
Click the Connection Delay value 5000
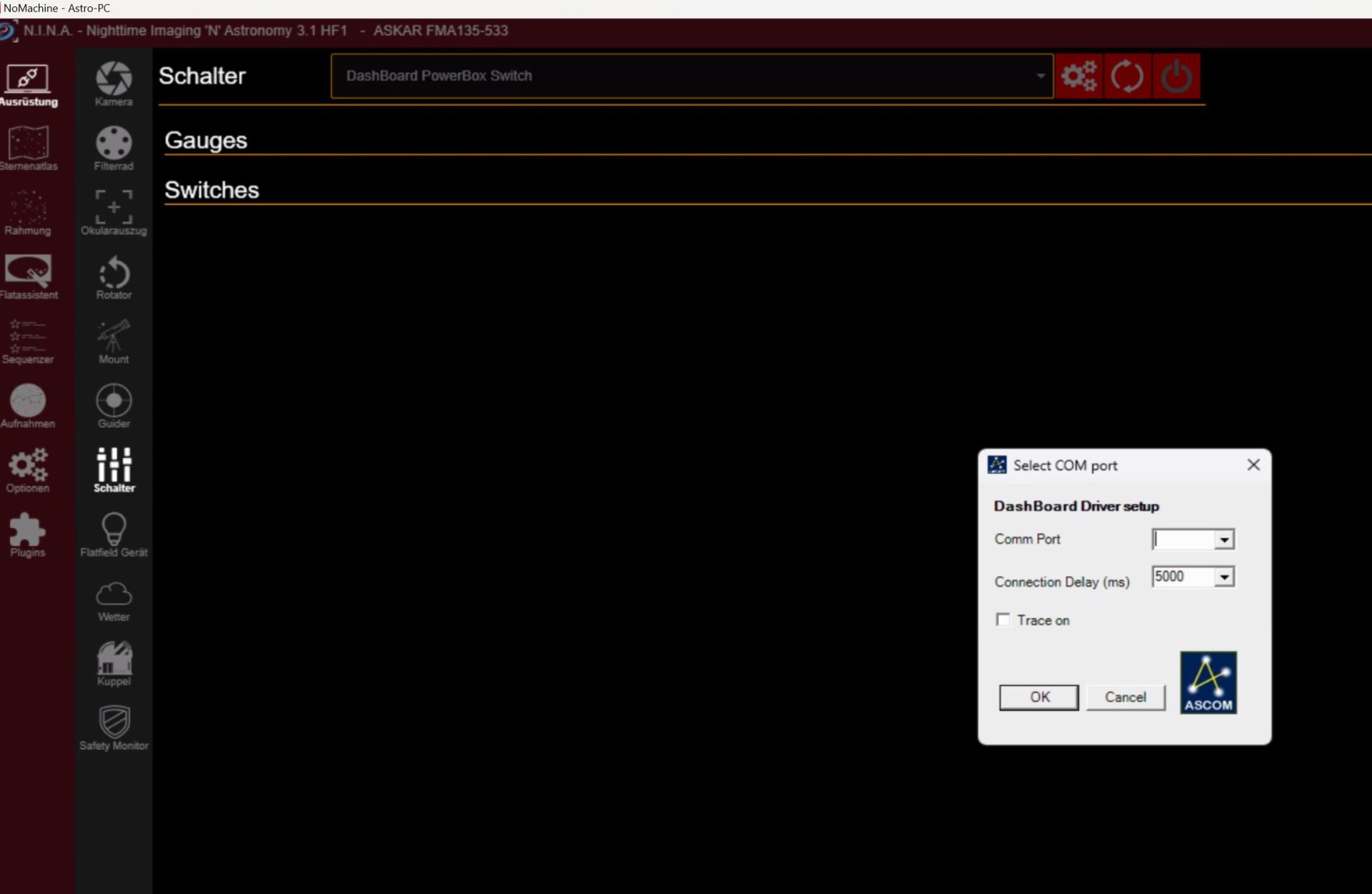point(1170,577)
